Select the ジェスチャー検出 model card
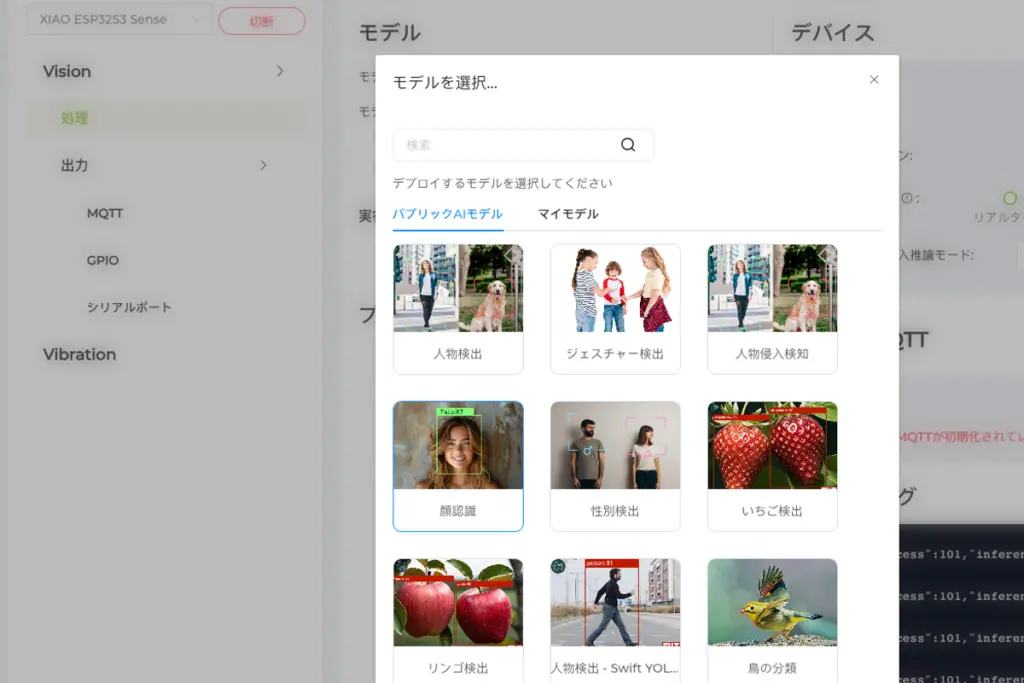Image resolution: width=1024 pixels, height=683 pixels. pos(615,309)
